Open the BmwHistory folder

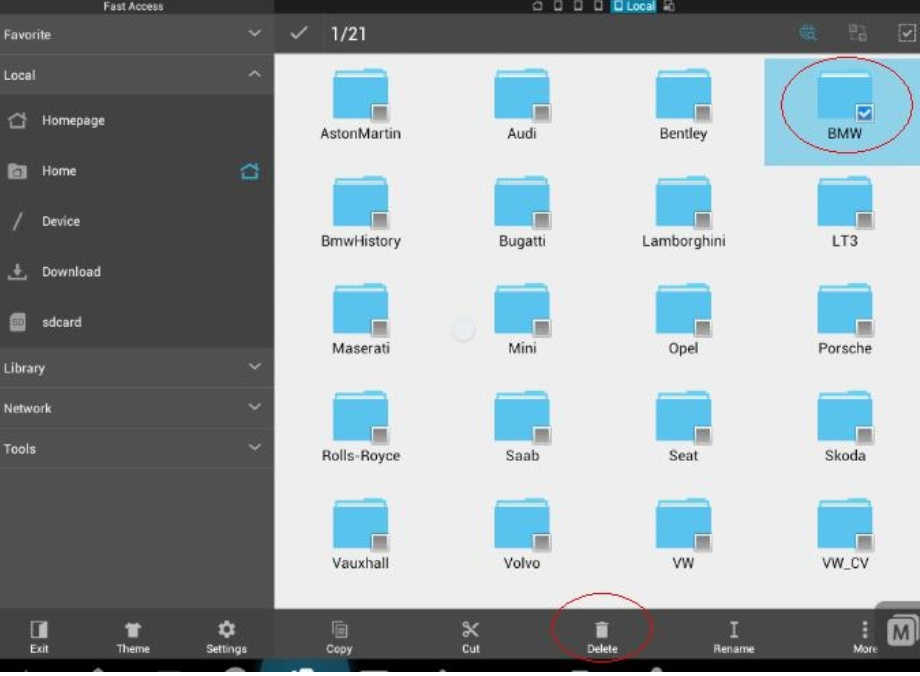pos(360,212)
